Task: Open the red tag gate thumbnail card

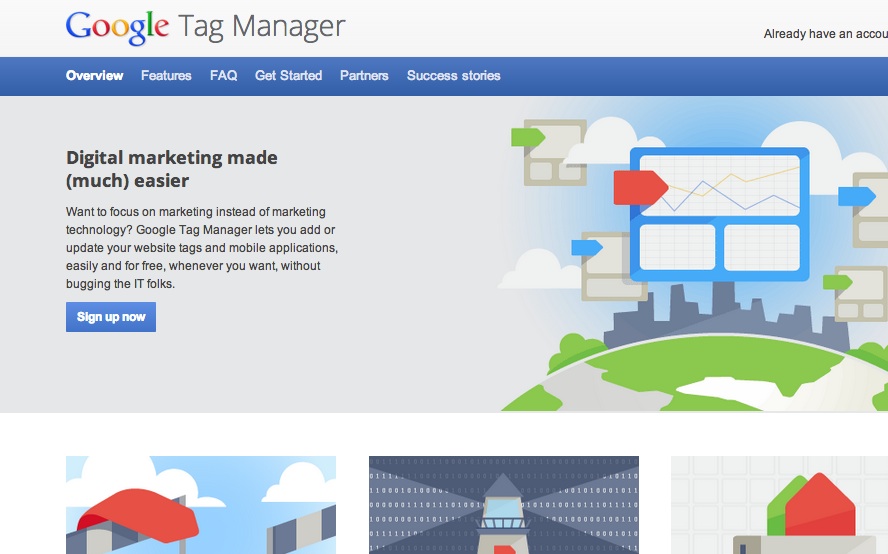Action: [x=201, y=505]
